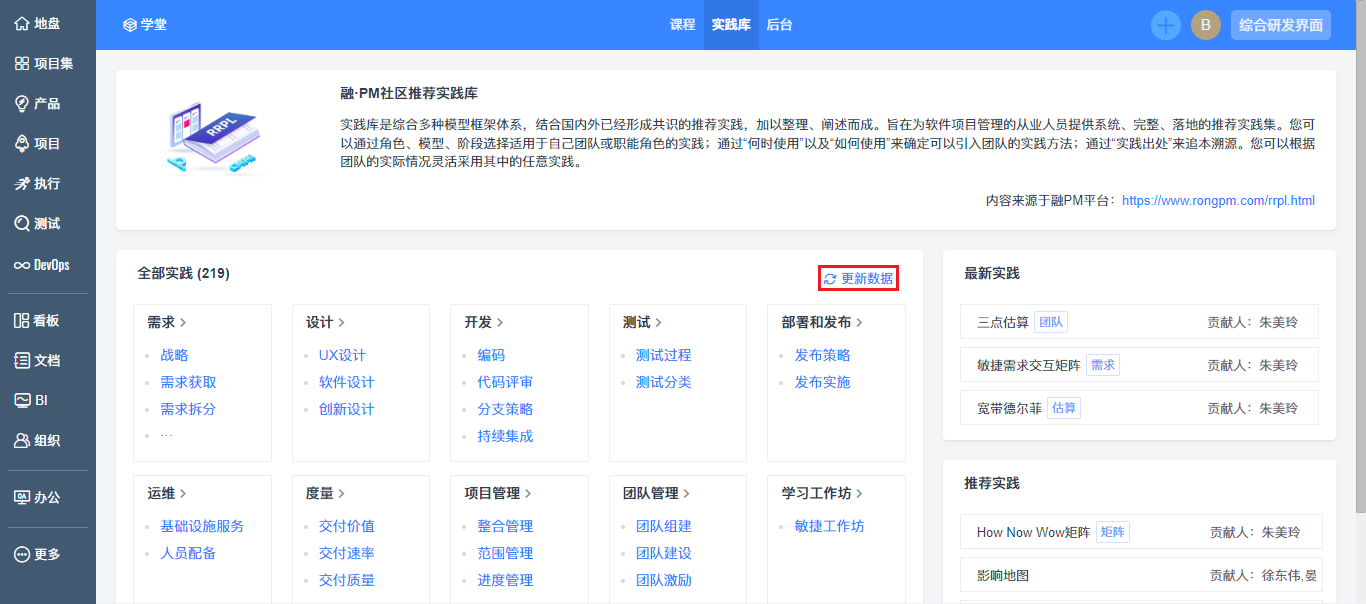Open the 软件设计 practice link
Image resolution: width=1366 pixels, height=604 pixels.
(x=347, y=382)
